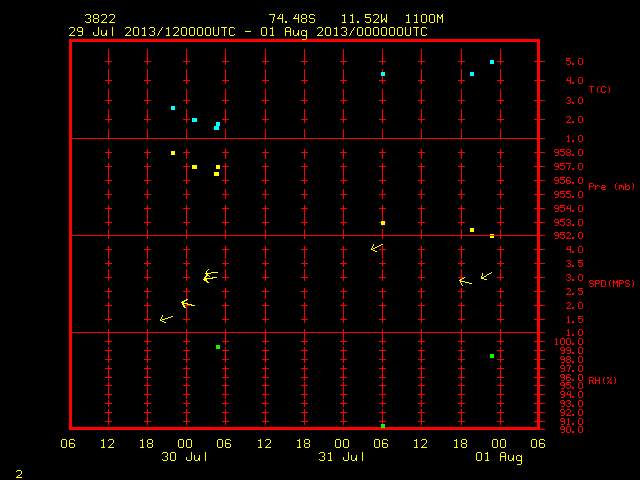The image size is (640, 480).
Task: Click the Pre (mb) axis label
Action: click(x=611, y=187)
